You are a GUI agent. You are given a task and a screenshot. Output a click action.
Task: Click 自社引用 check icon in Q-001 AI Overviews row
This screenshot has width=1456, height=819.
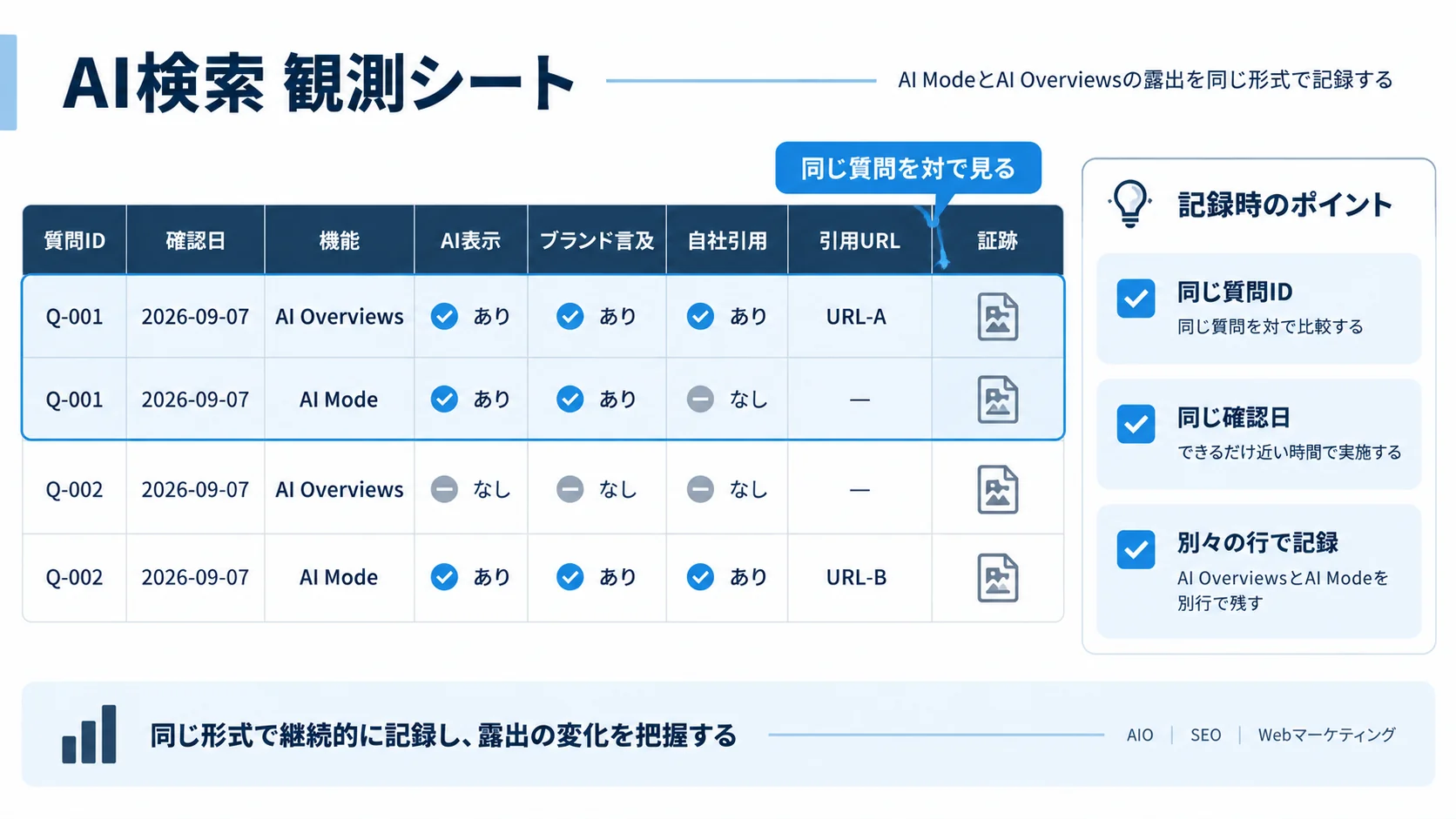tap(700, 316)
